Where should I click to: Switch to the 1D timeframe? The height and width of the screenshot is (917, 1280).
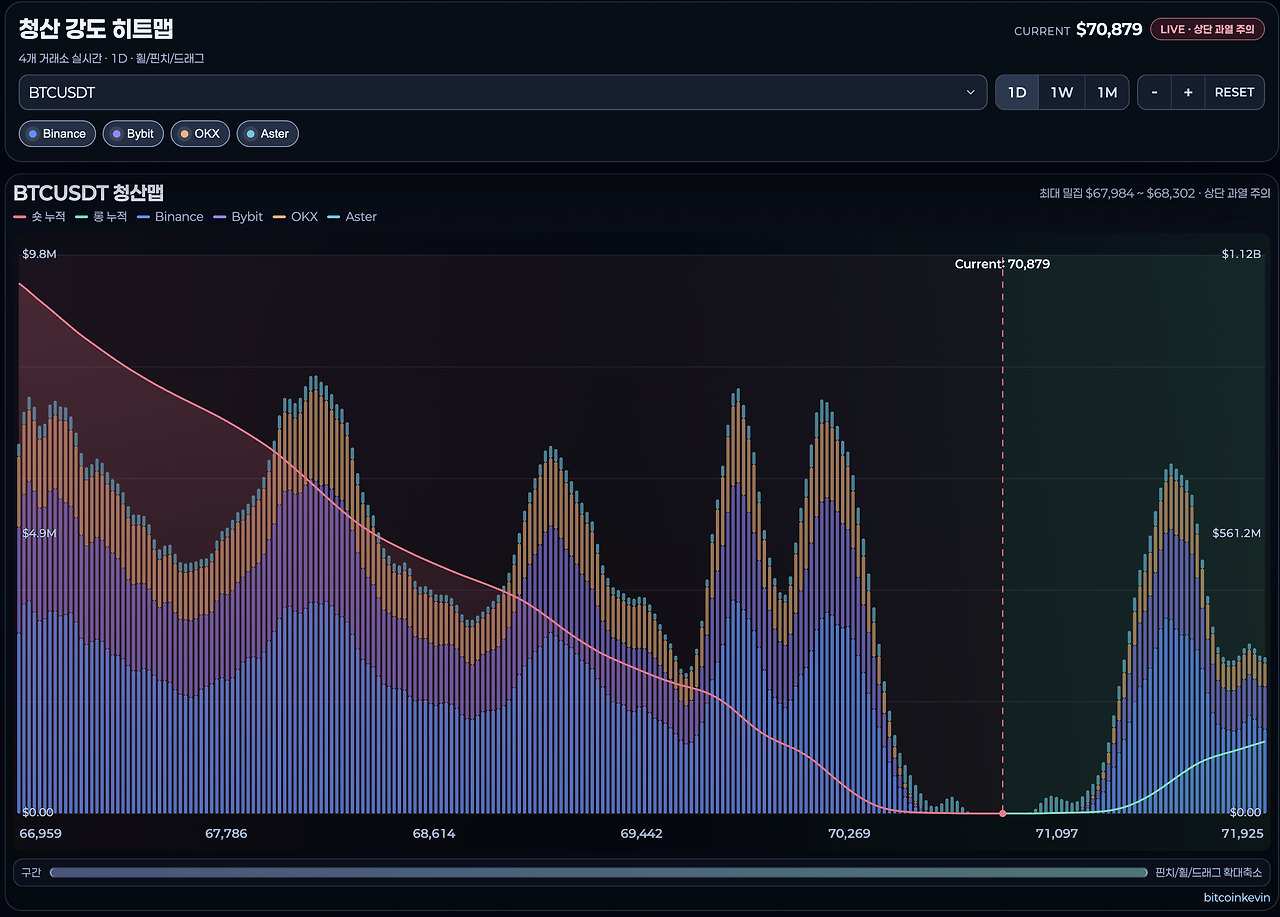pyautogui.click(x=1017, y=92)
